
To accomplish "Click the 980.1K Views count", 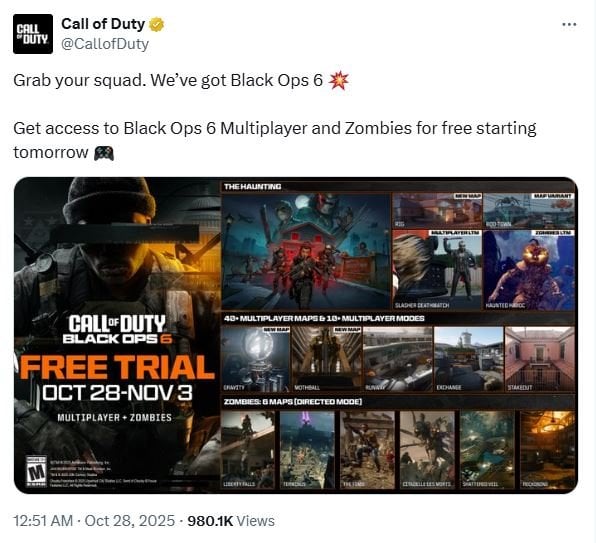I will click(x=231, y=521).
